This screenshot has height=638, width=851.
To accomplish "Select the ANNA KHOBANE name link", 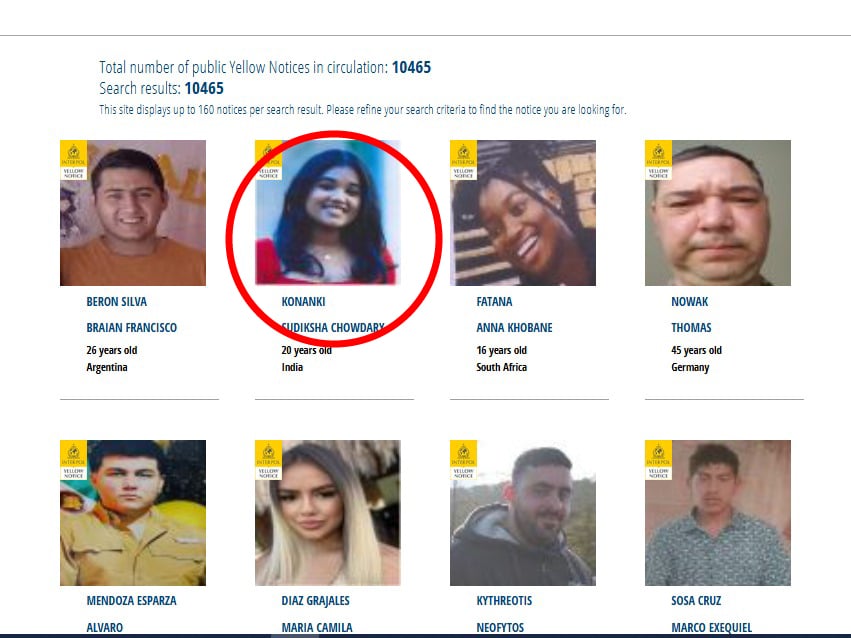I will pos(515,328).
